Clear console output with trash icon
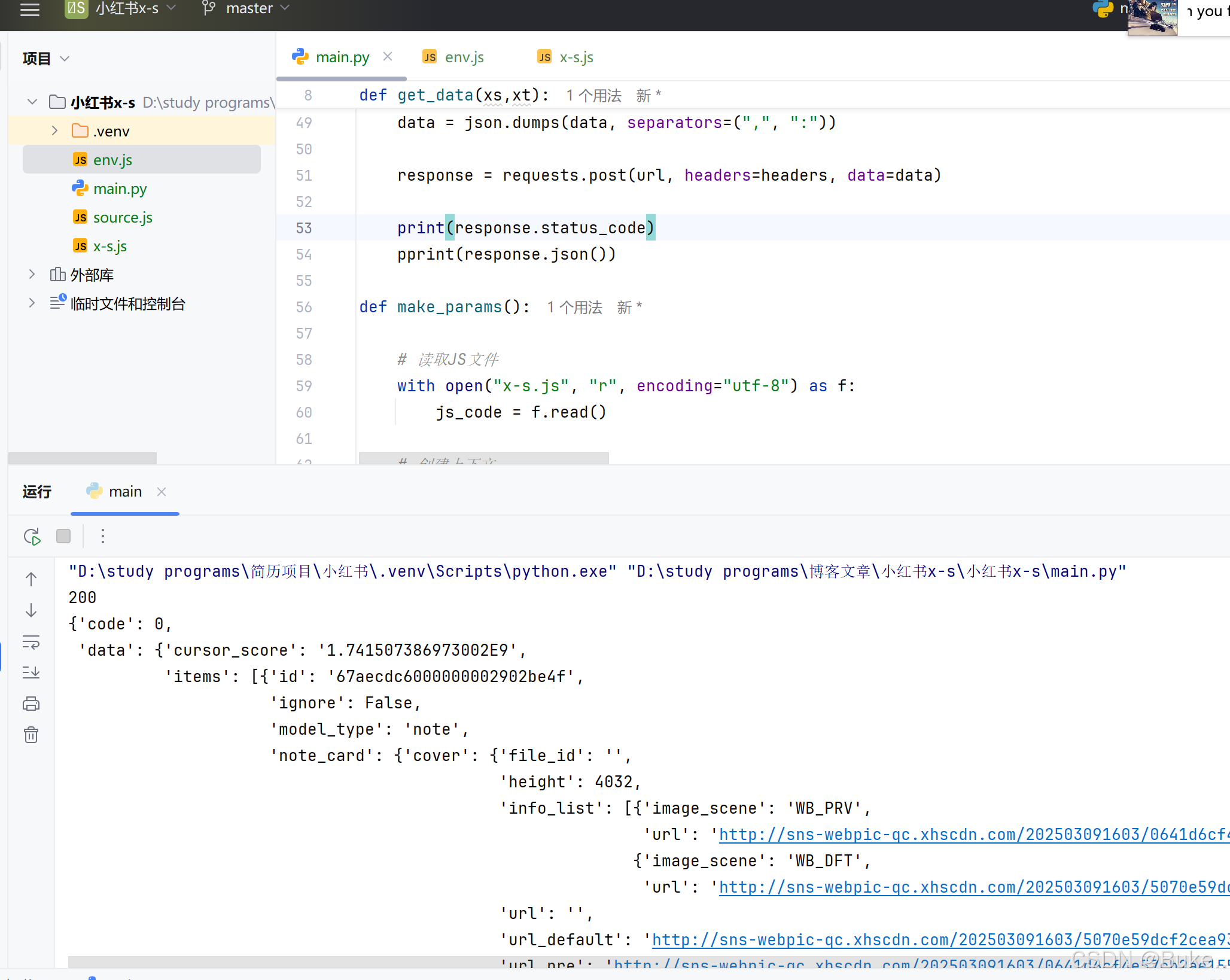Screen dimensions: 1230x980 coord(31,735)
